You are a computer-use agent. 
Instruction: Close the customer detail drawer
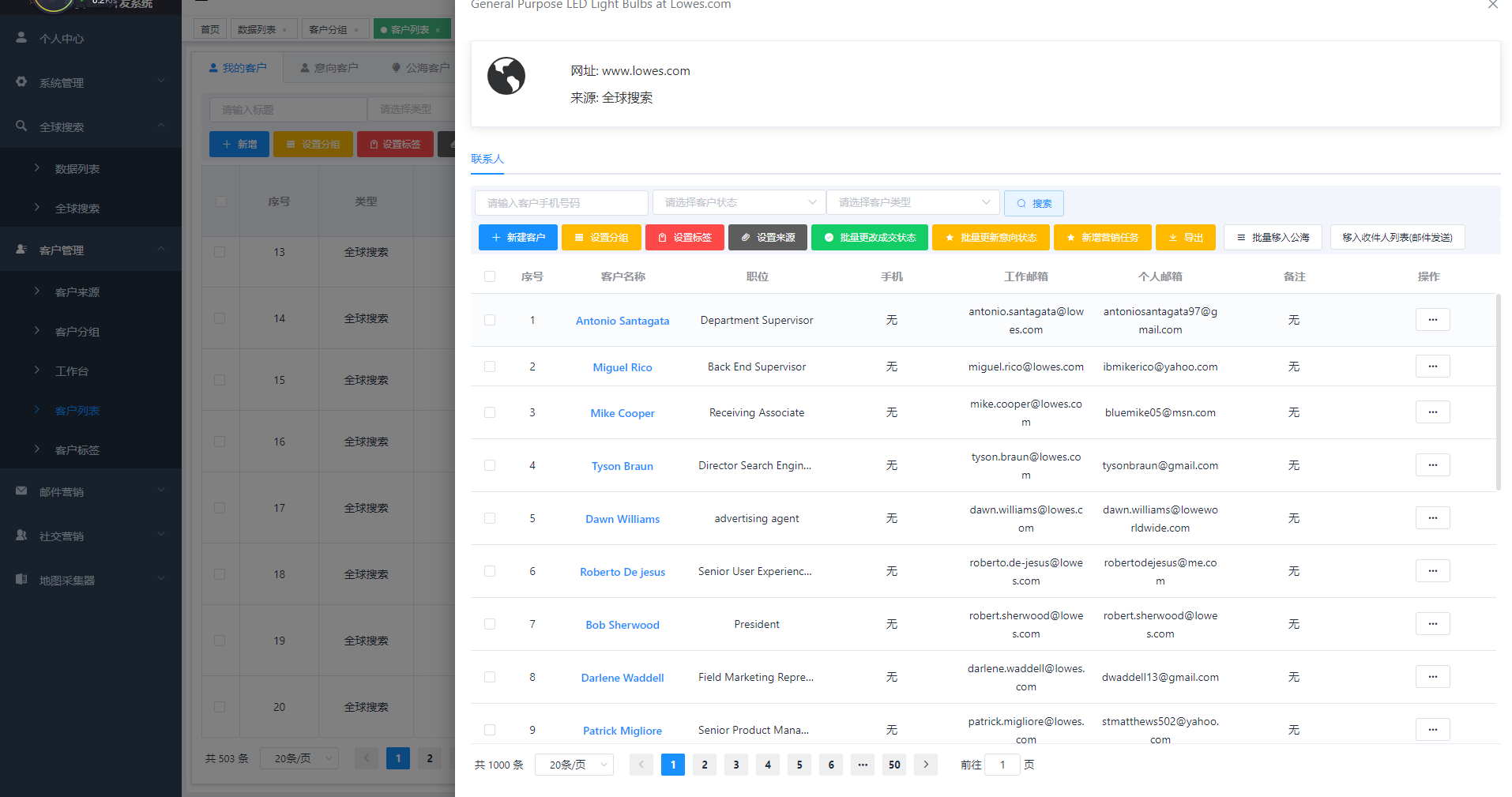[1492, 4]
